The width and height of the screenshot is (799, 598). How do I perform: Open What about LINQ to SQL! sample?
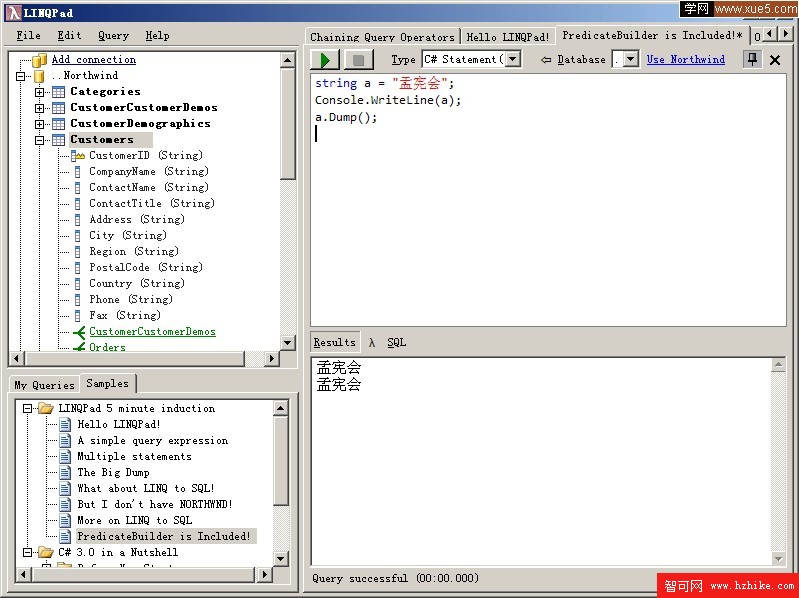click(146, 489)
